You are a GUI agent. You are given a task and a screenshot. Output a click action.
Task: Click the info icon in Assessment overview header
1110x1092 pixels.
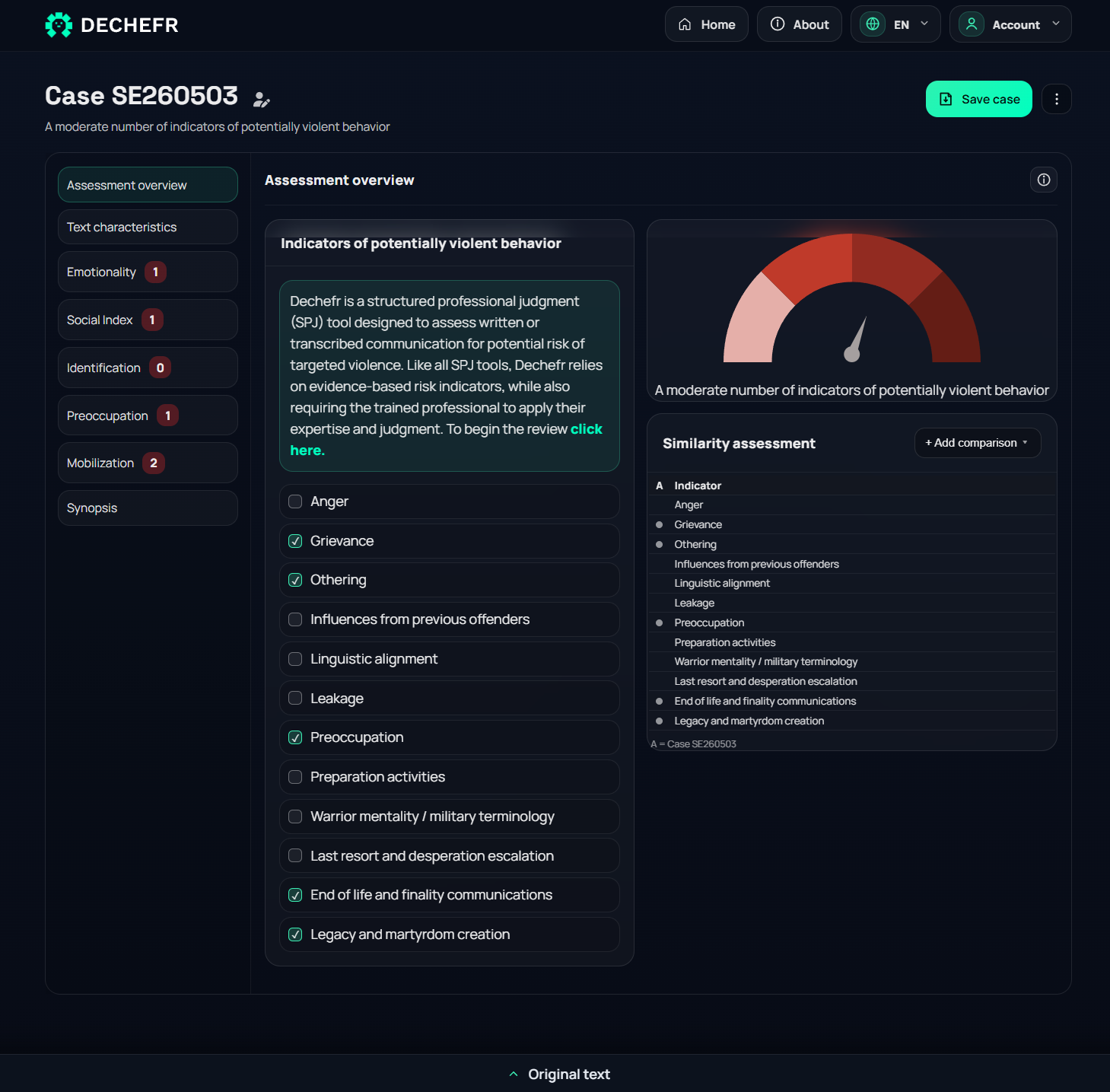coord(1043,180)
